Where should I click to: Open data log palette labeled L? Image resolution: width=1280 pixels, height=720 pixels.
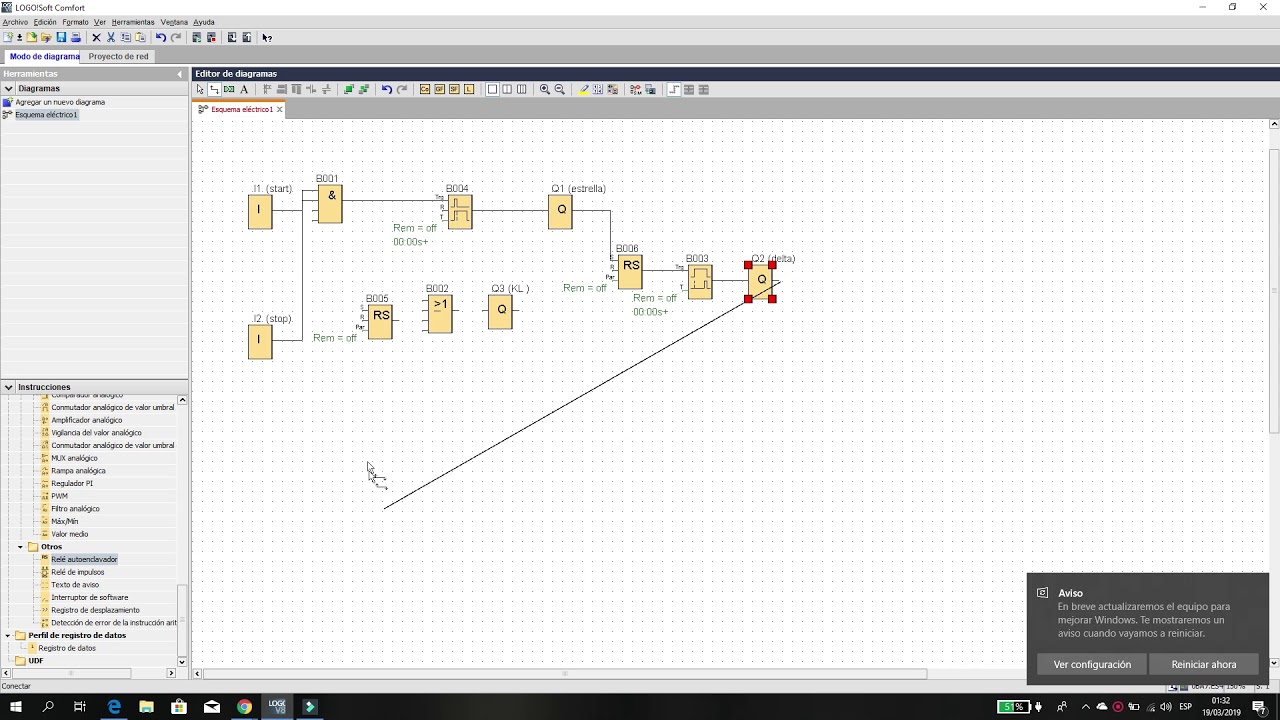(469, 89)
